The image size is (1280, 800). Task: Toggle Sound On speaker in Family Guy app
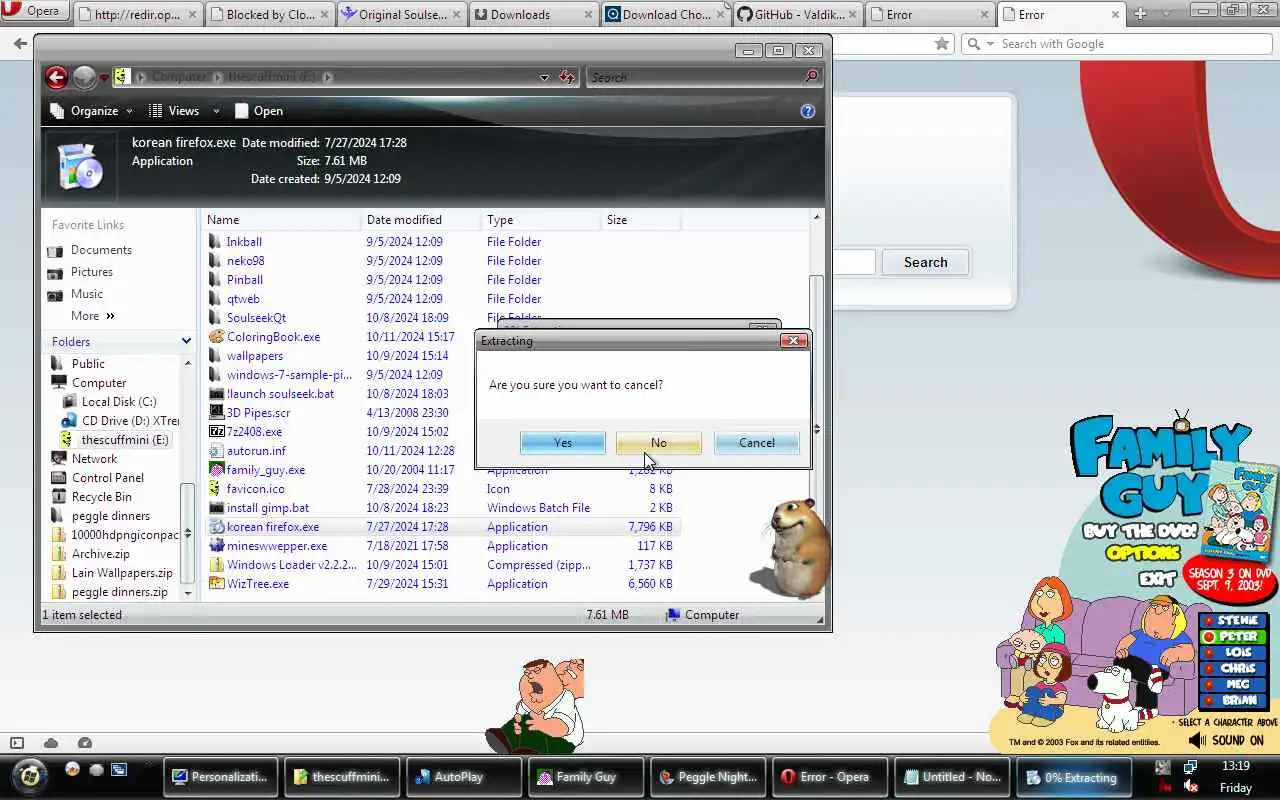click(1197, 740)
